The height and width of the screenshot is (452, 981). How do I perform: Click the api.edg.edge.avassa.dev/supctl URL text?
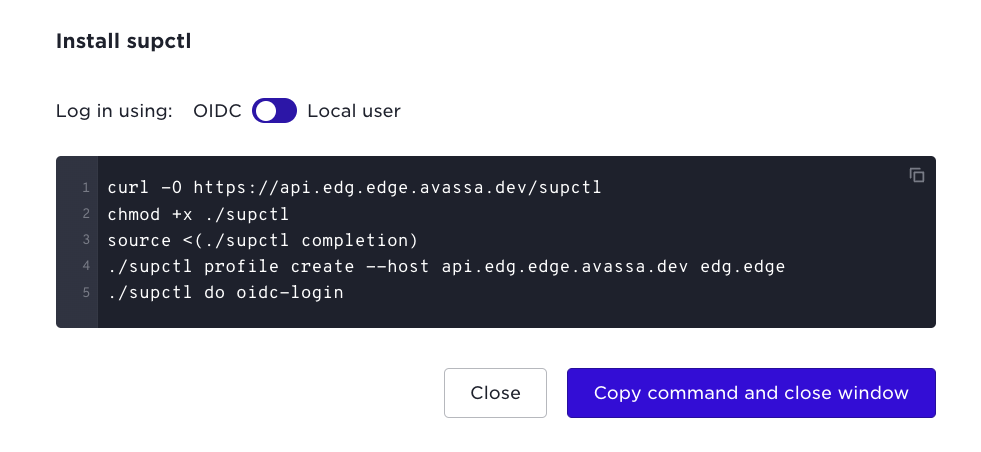point(397,187)
